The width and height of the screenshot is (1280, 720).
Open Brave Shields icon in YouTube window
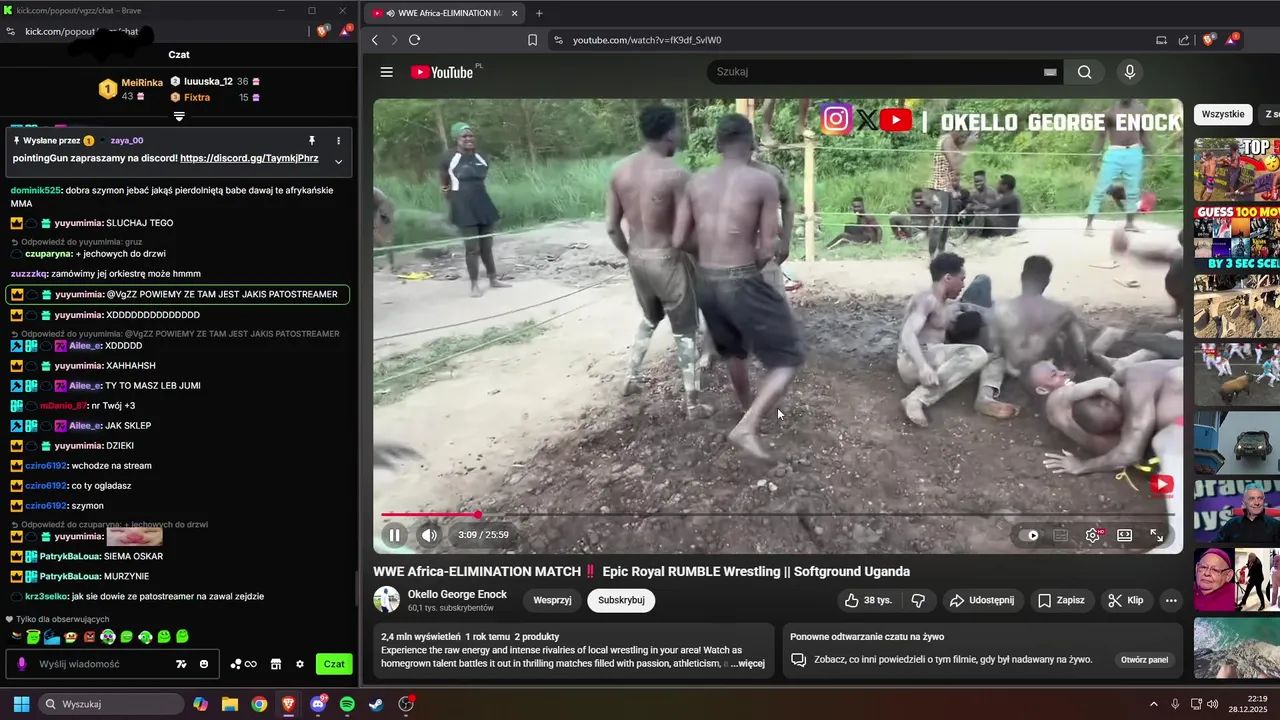(x=1208, y=40)
